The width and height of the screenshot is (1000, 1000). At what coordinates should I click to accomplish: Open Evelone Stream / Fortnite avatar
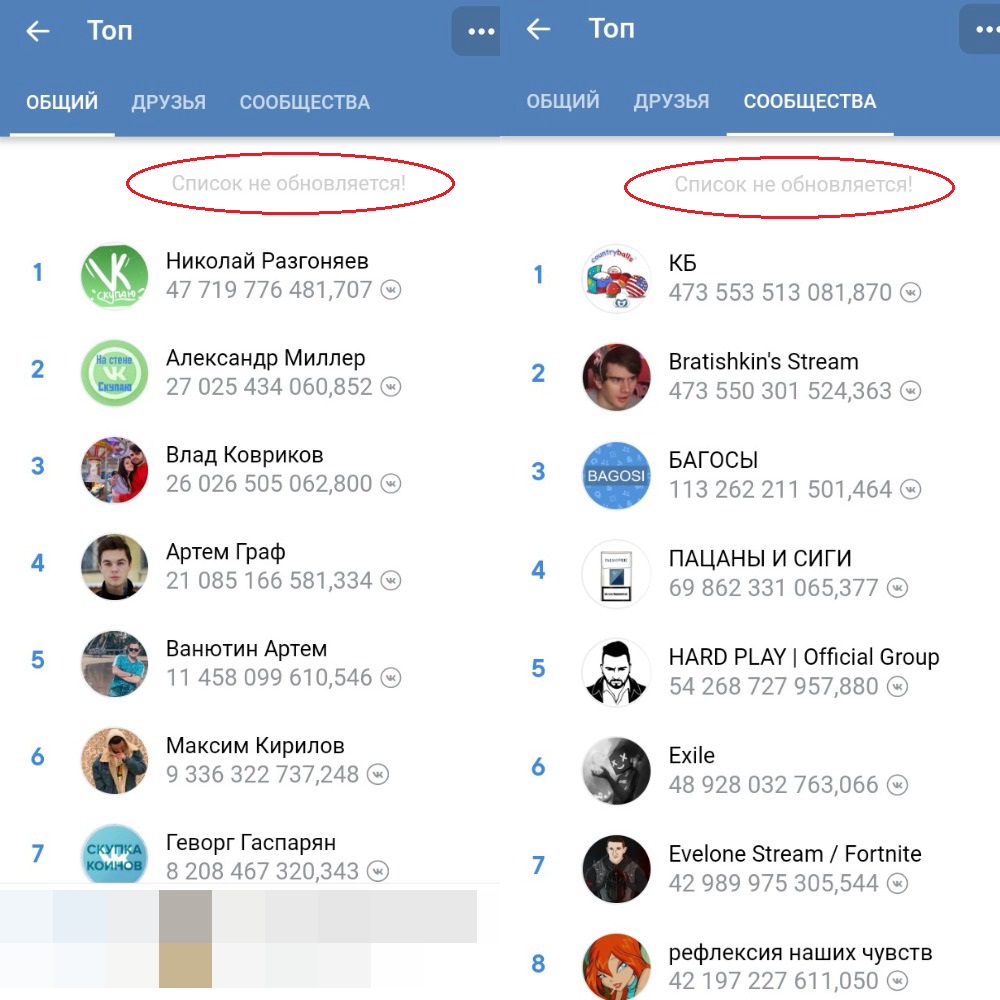616,869
